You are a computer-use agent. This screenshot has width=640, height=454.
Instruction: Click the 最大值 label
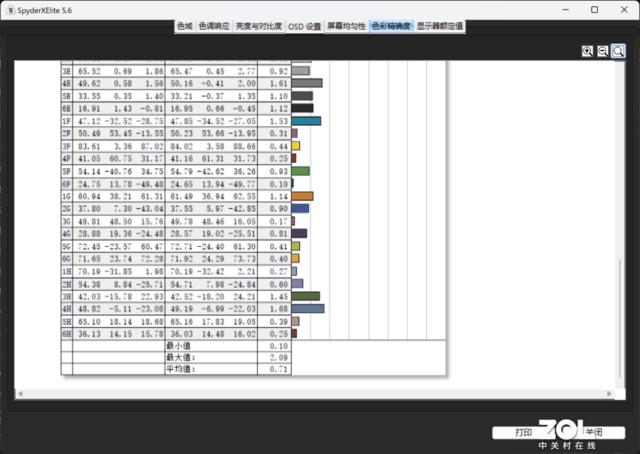point(180,357)
